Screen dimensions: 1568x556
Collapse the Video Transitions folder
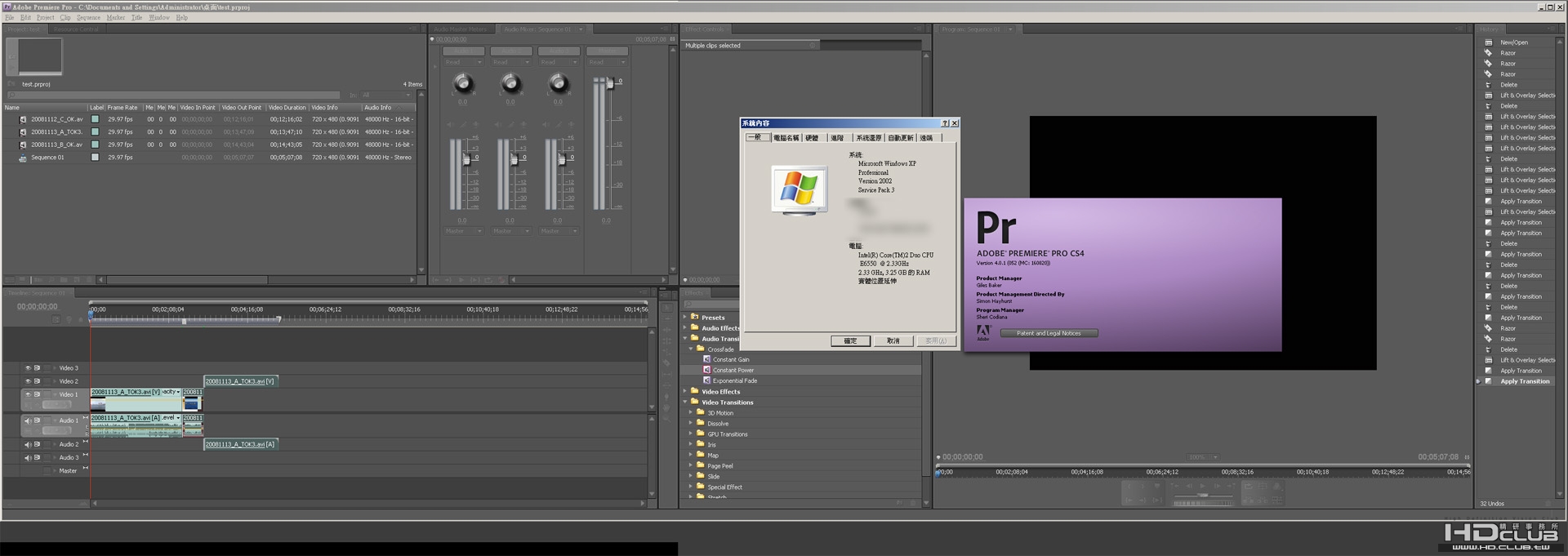685,402
